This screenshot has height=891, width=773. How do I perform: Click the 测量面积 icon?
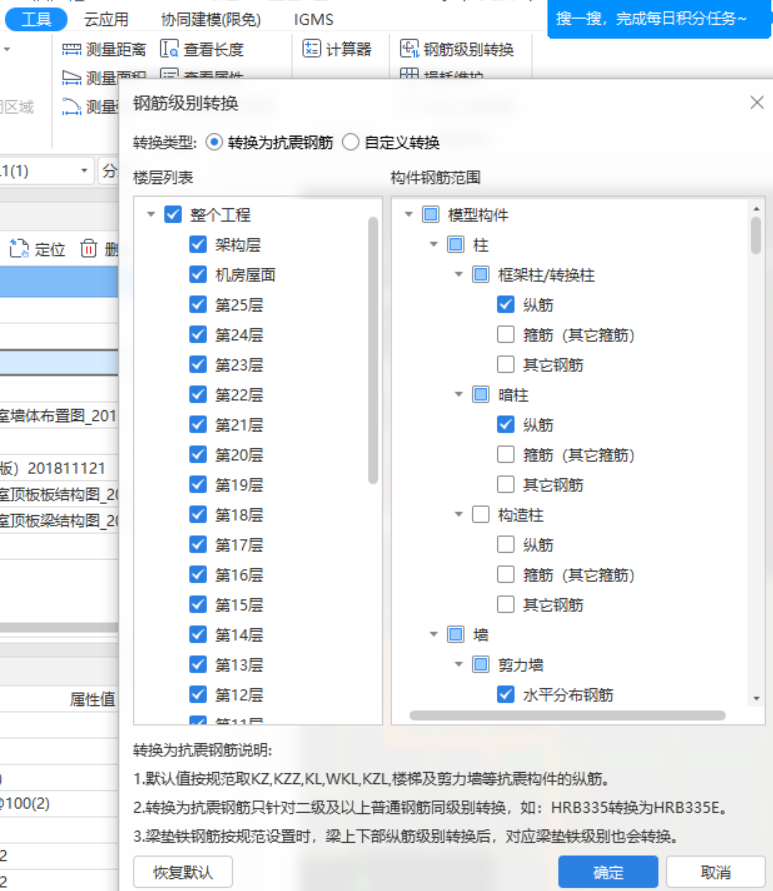[72, 77]
